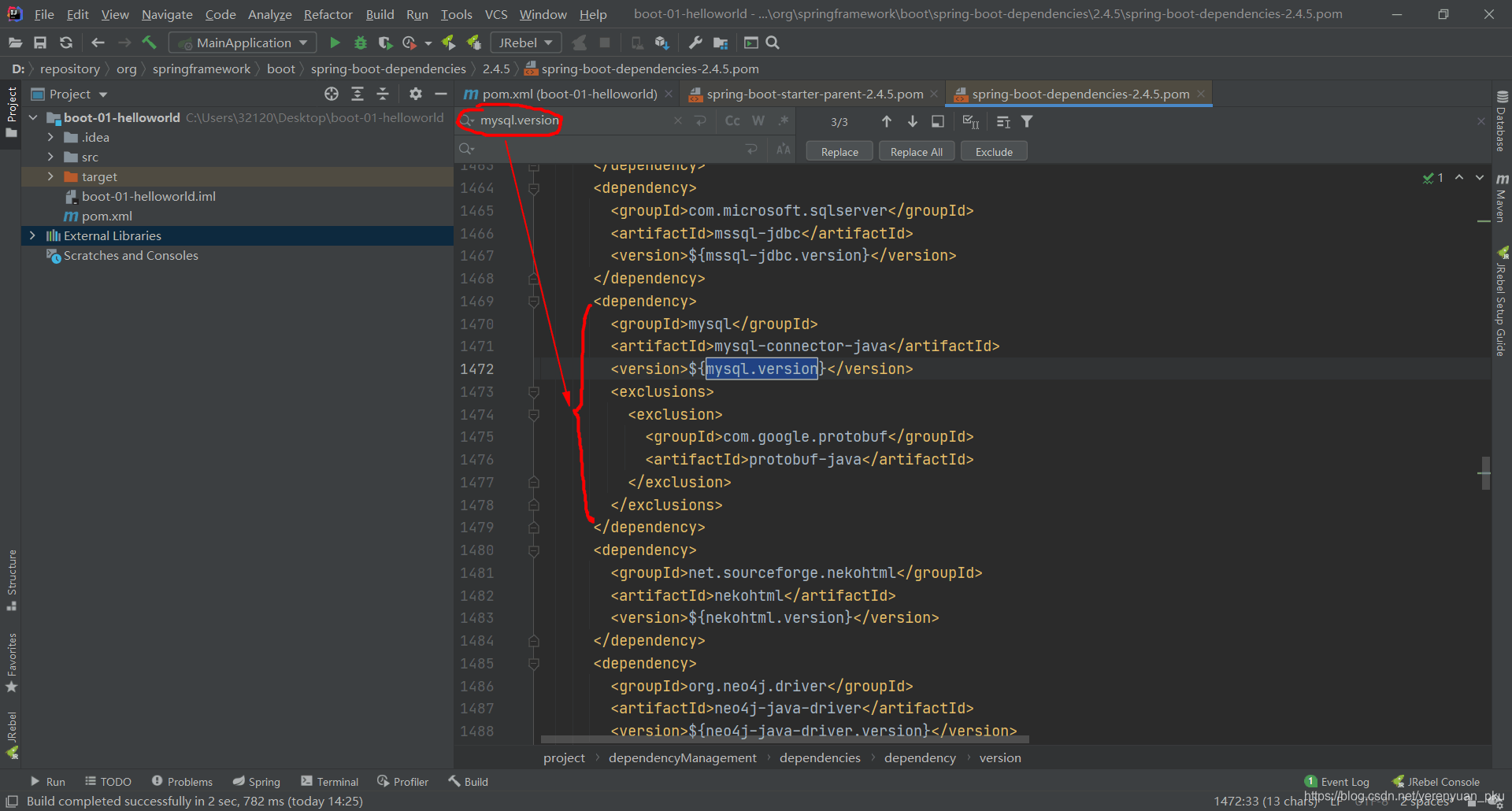1512x811 pixels.
Task: Switch to spring-boot-starter-parent-2.4.5.pom tab
Action: 813,94
